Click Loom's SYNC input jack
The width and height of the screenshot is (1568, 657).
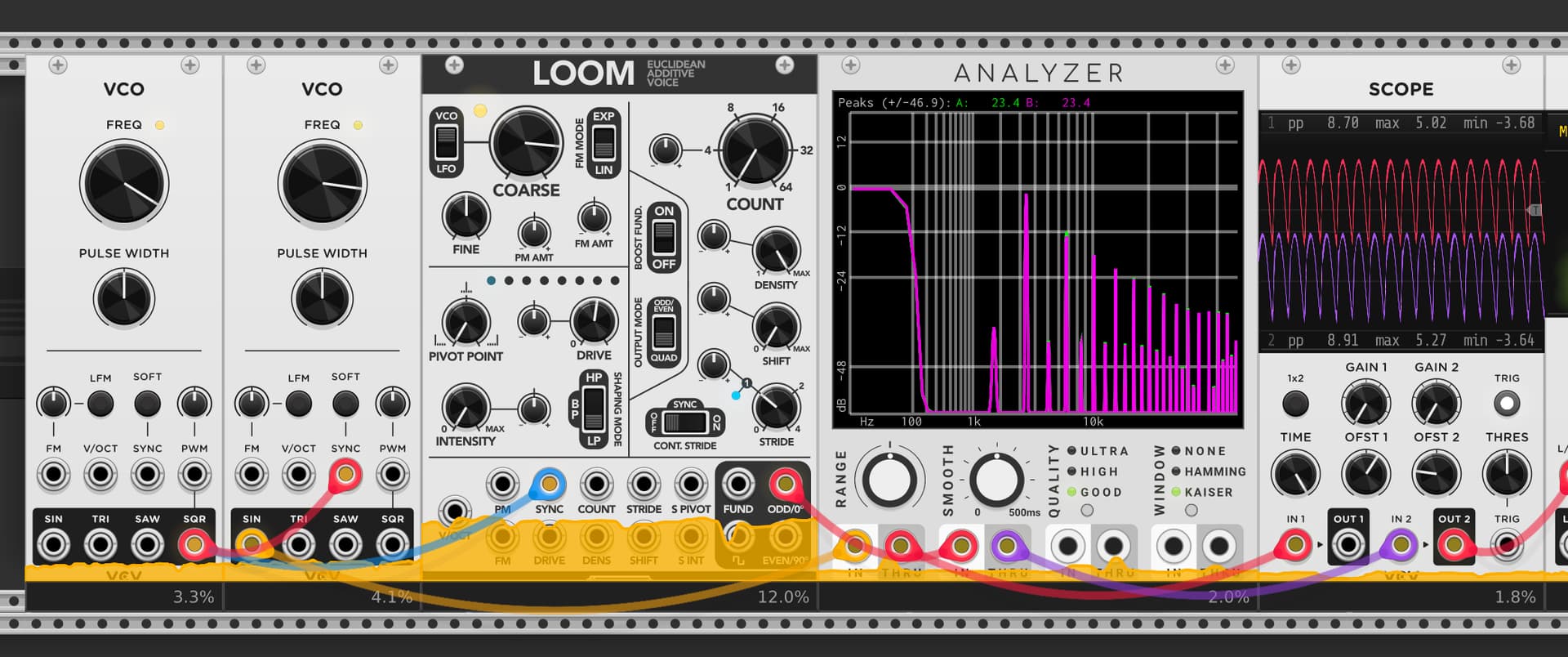click(x=549, y=485)
